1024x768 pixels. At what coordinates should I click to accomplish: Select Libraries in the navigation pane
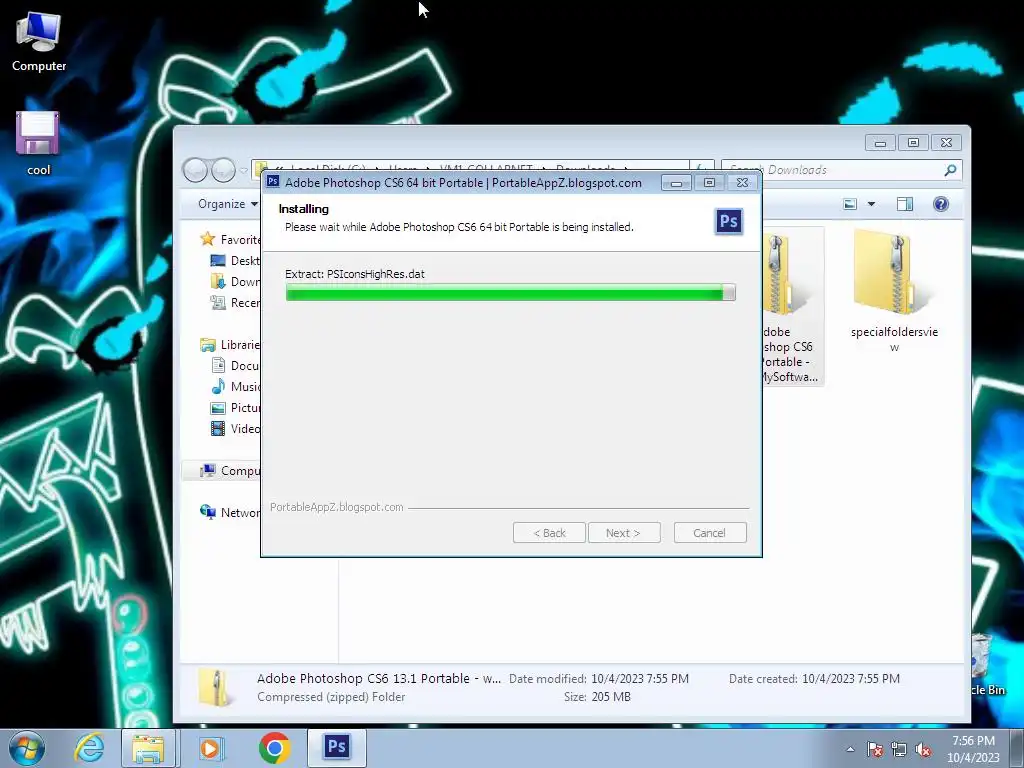[x=230, y=344]
